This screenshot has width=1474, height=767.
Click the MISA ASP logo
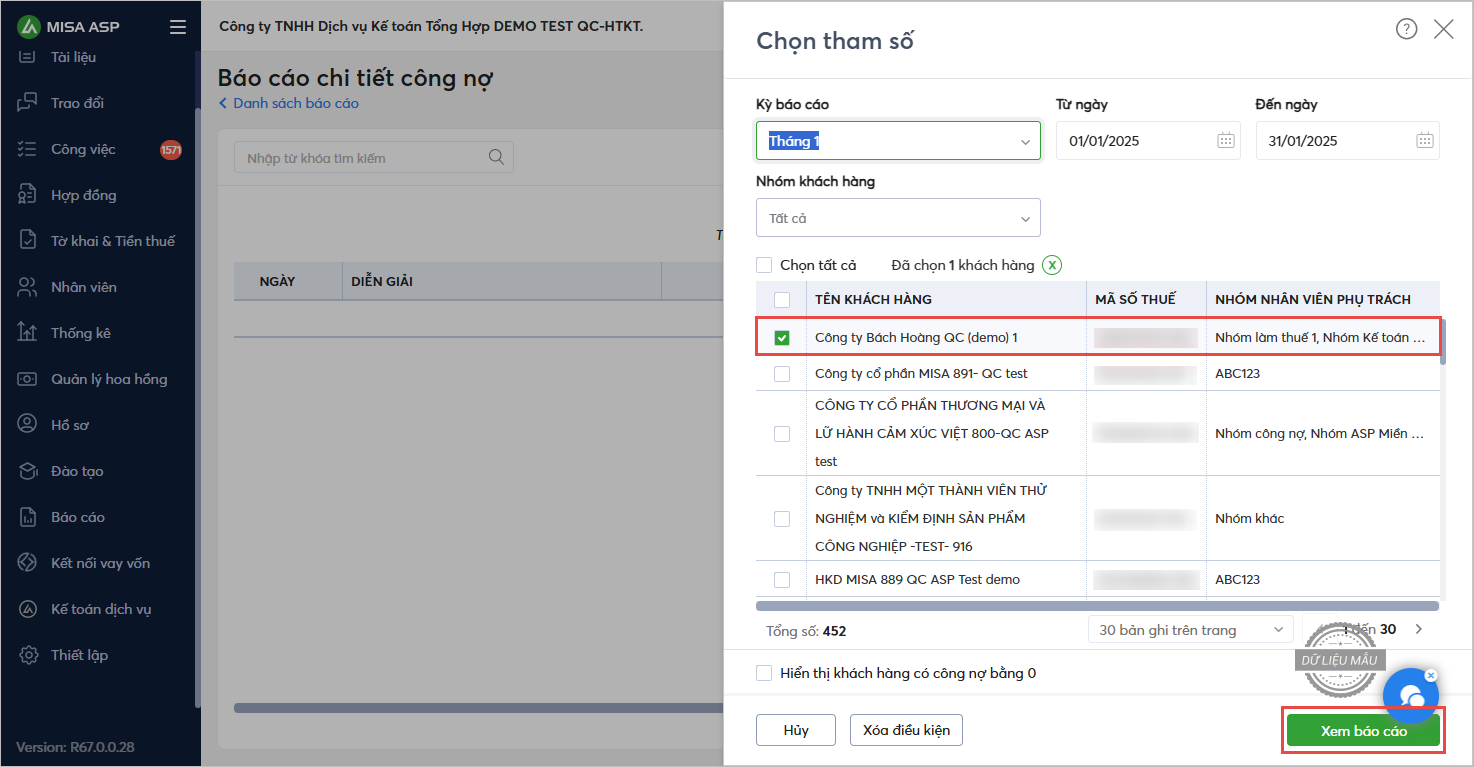click(x=68, y=27)
